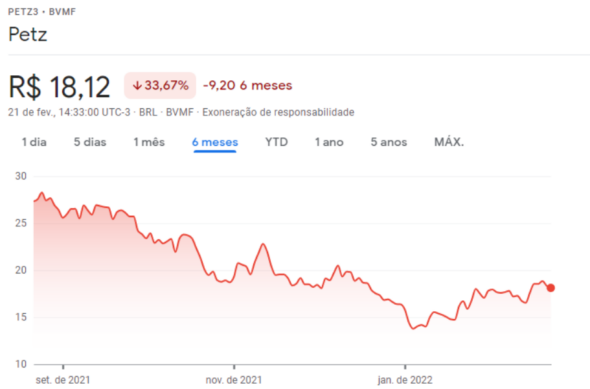Click the PETZ3 · BVMF ticker label
Screen dimensions: 590x389
click(42, 12)
